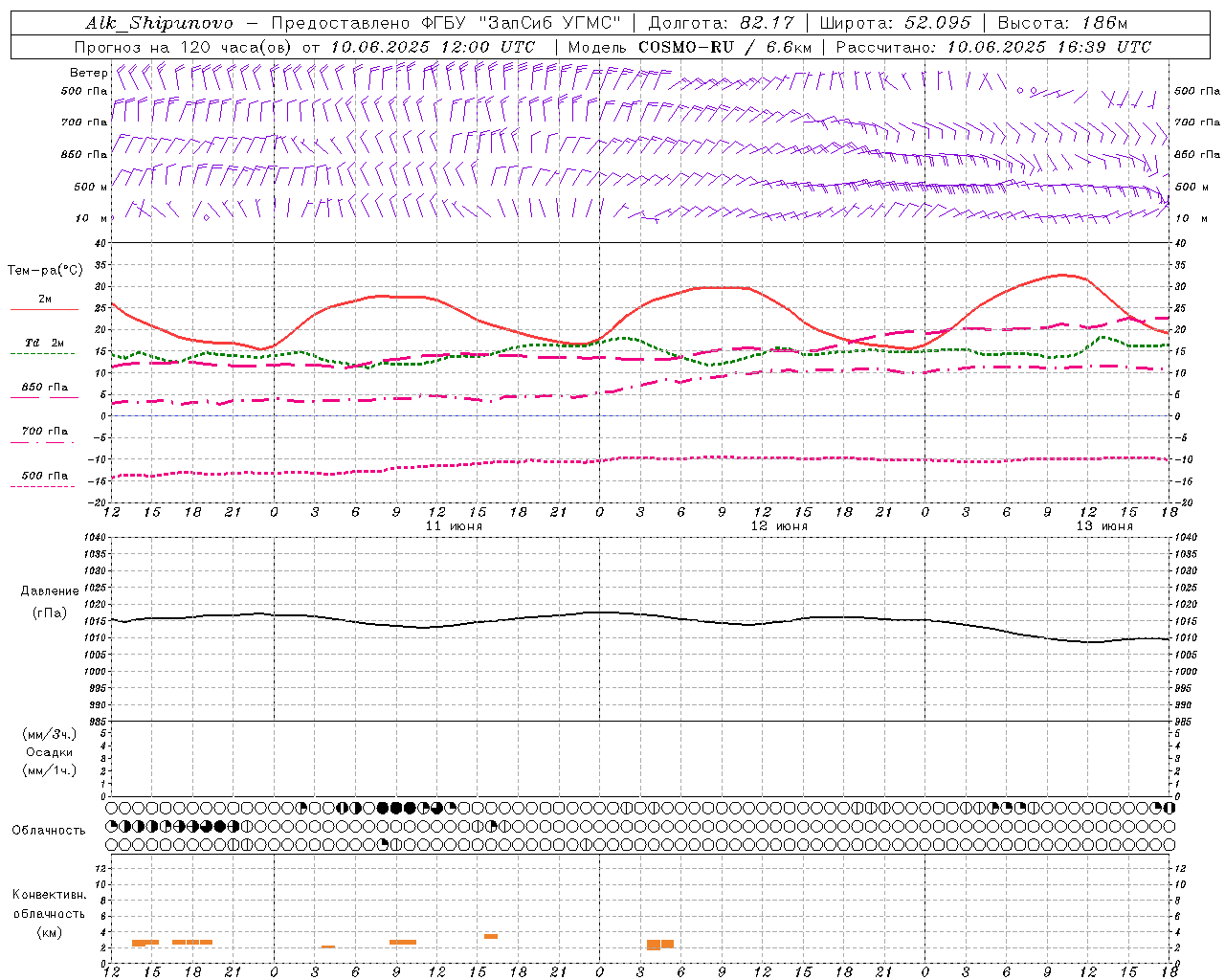Click the (мм/3ч.) precipitation unit label
Image resolution: width=1225 pixels, height=980 pixels.
coord(50,734)
